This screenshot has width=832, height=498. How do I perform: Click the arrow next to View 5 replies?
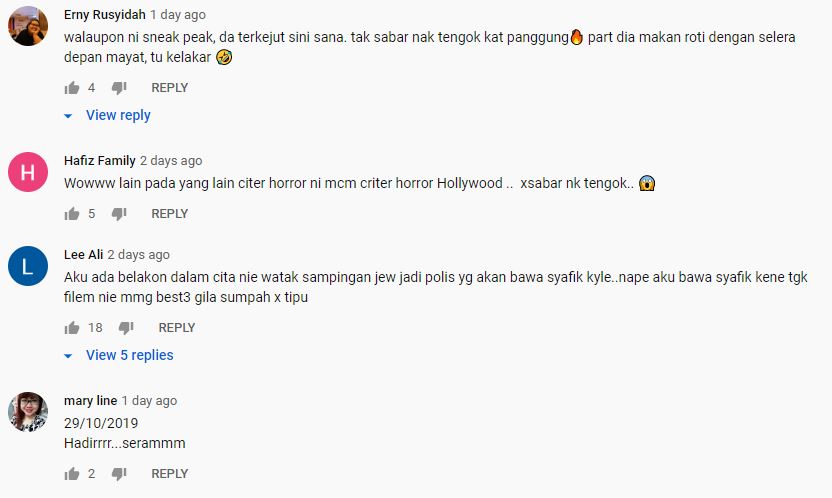pyautogui.click(x=68, y=356)
